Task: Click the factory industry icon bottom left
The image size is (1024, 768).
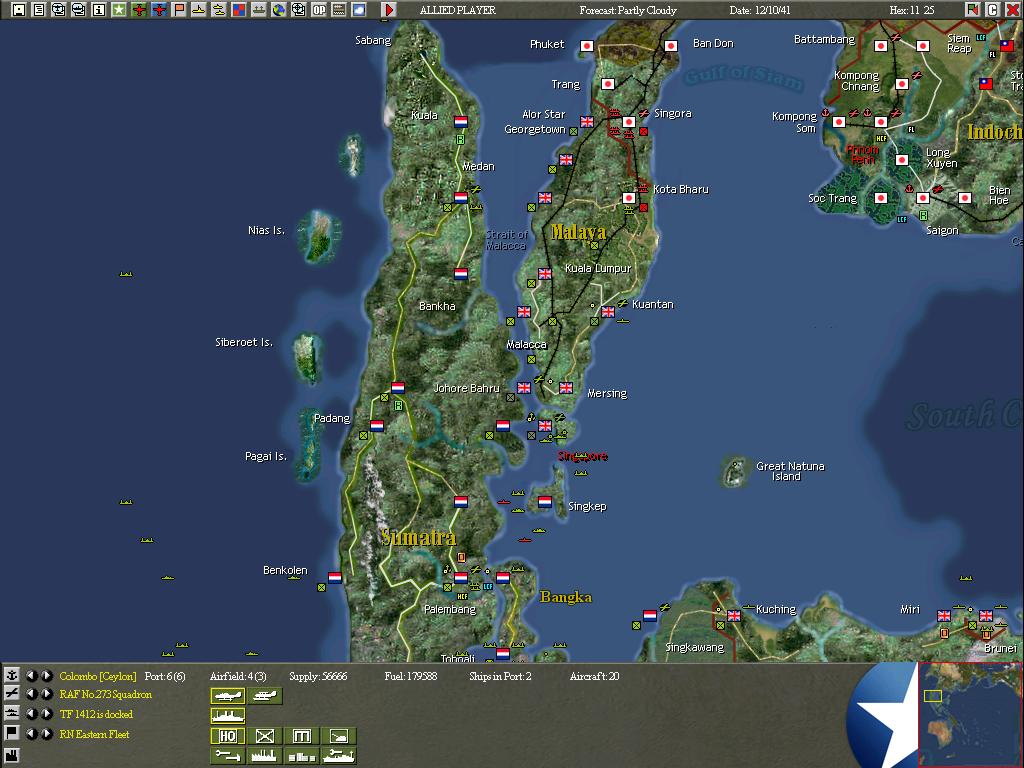Action: [12, 757]
